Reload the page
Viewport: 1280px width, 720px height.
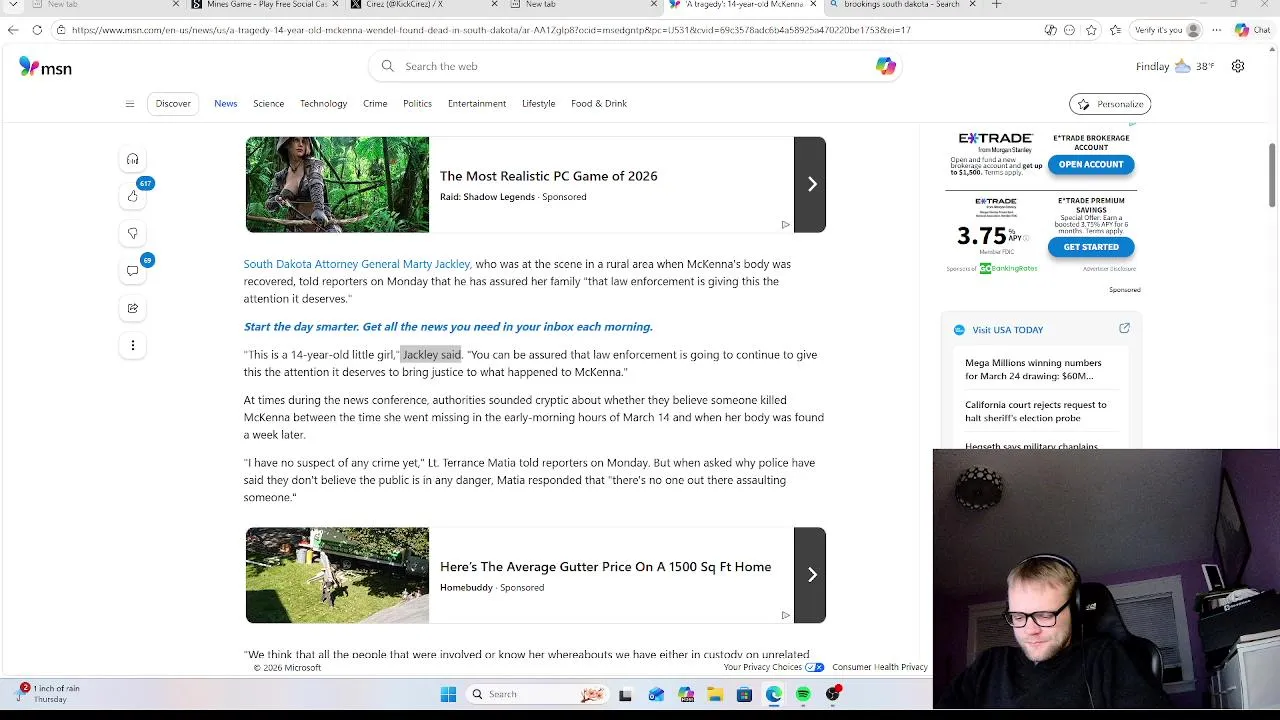37,30
